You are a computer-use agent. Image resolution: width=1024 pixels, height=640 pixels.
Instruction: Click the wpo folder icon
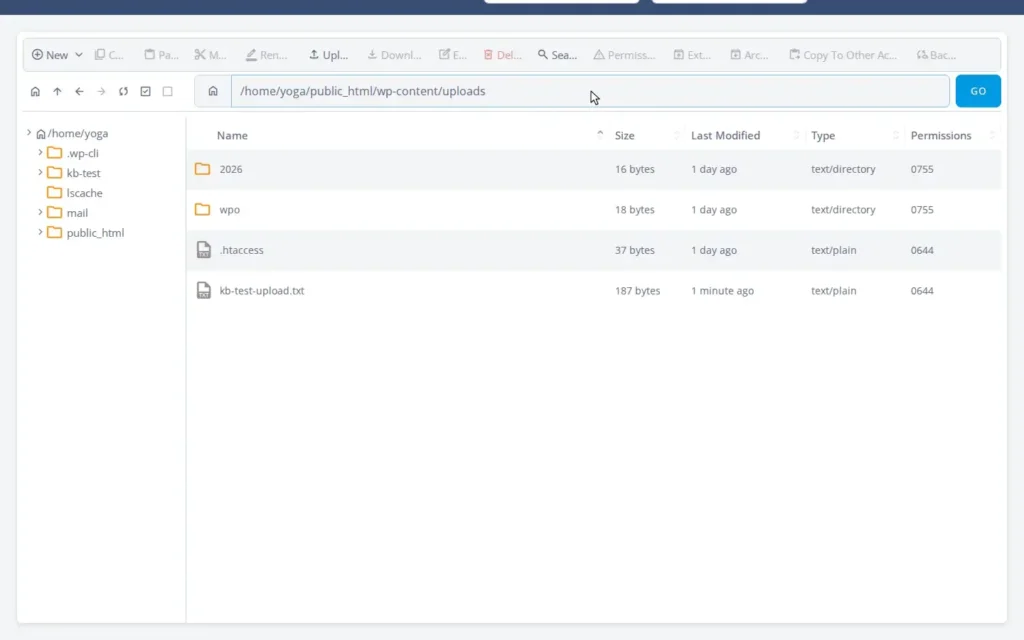202,210
